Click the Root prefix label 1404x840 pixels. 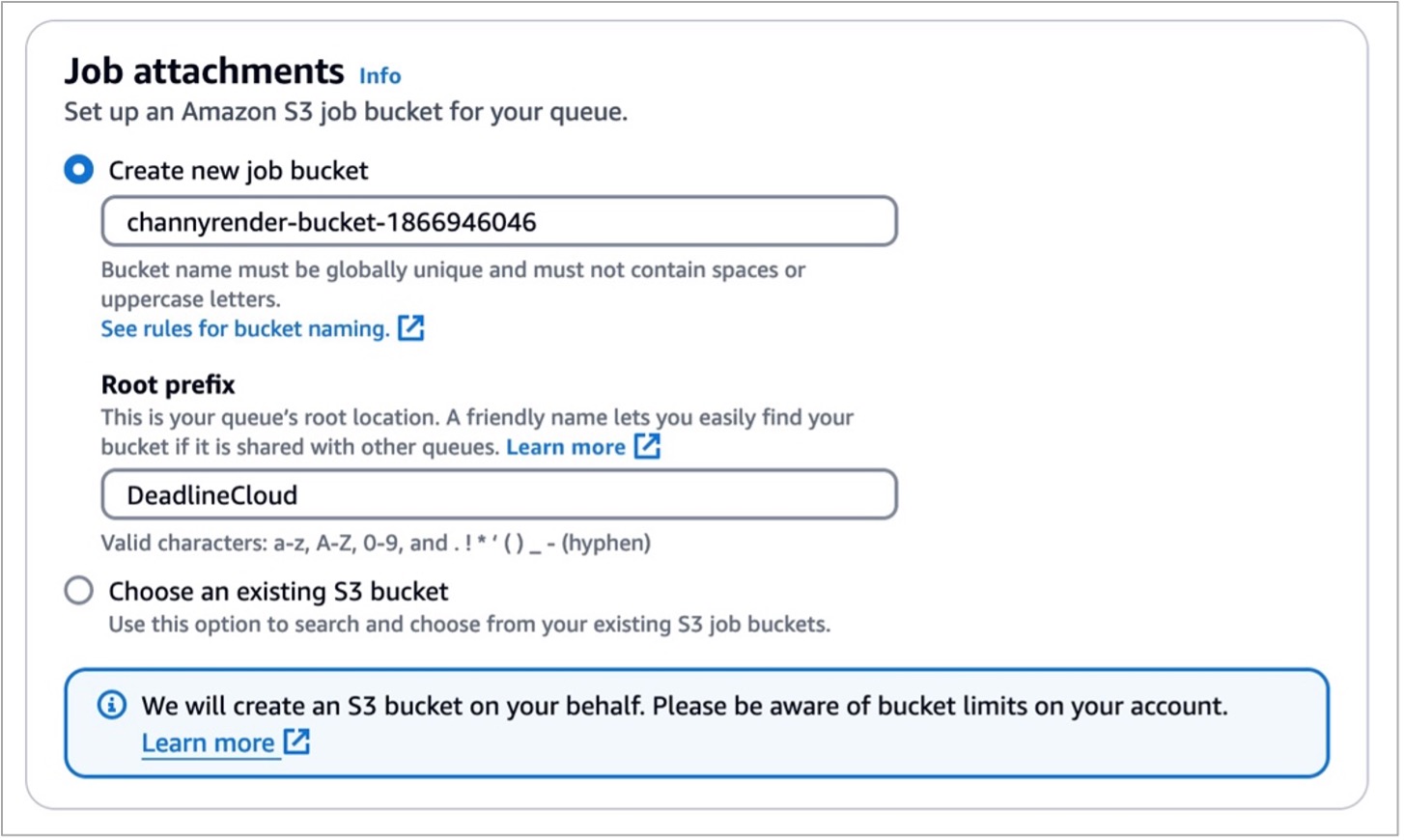point(168,384)
